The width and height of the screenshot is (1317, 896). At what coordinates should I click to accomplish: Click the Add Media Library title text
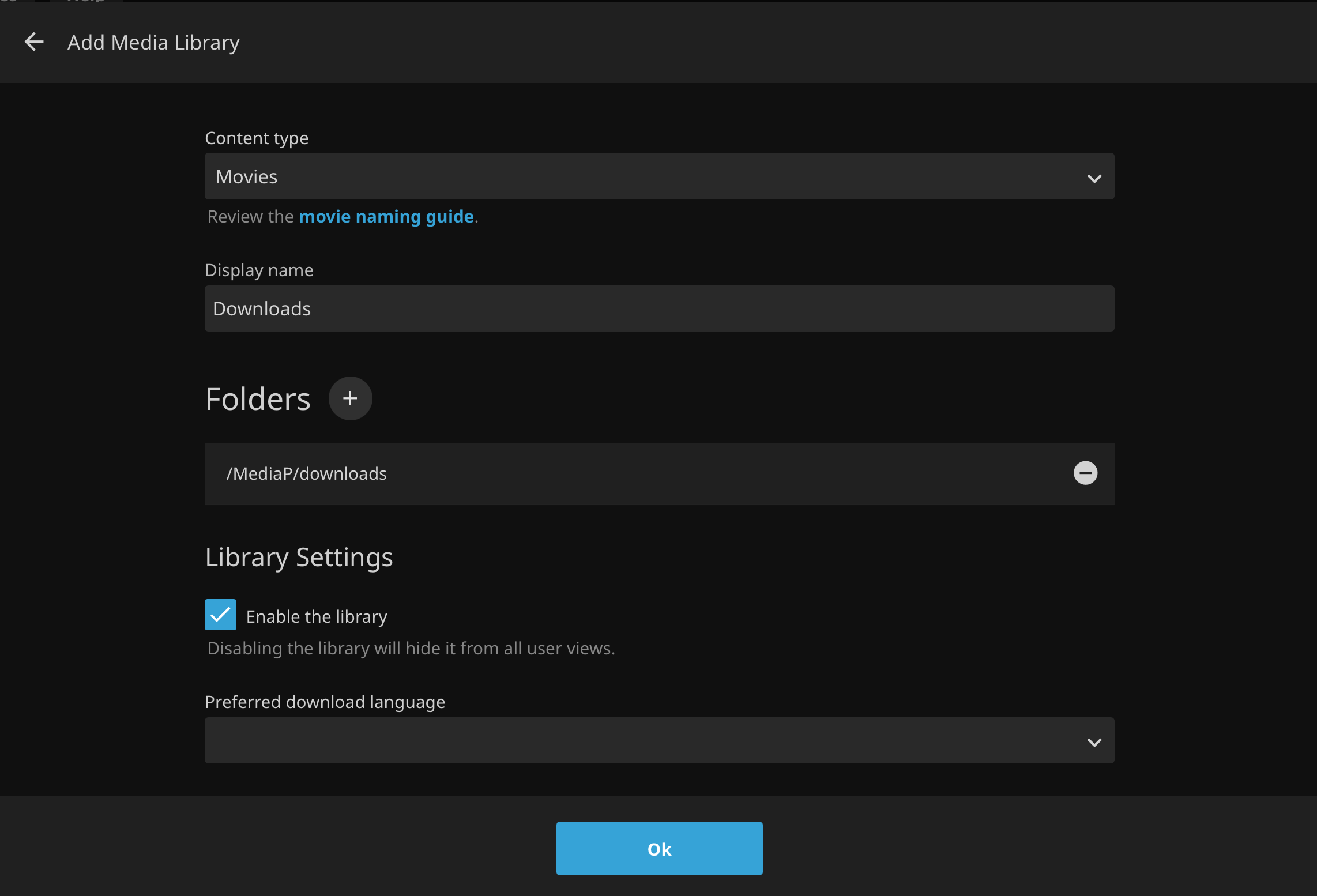pos(153,43)
